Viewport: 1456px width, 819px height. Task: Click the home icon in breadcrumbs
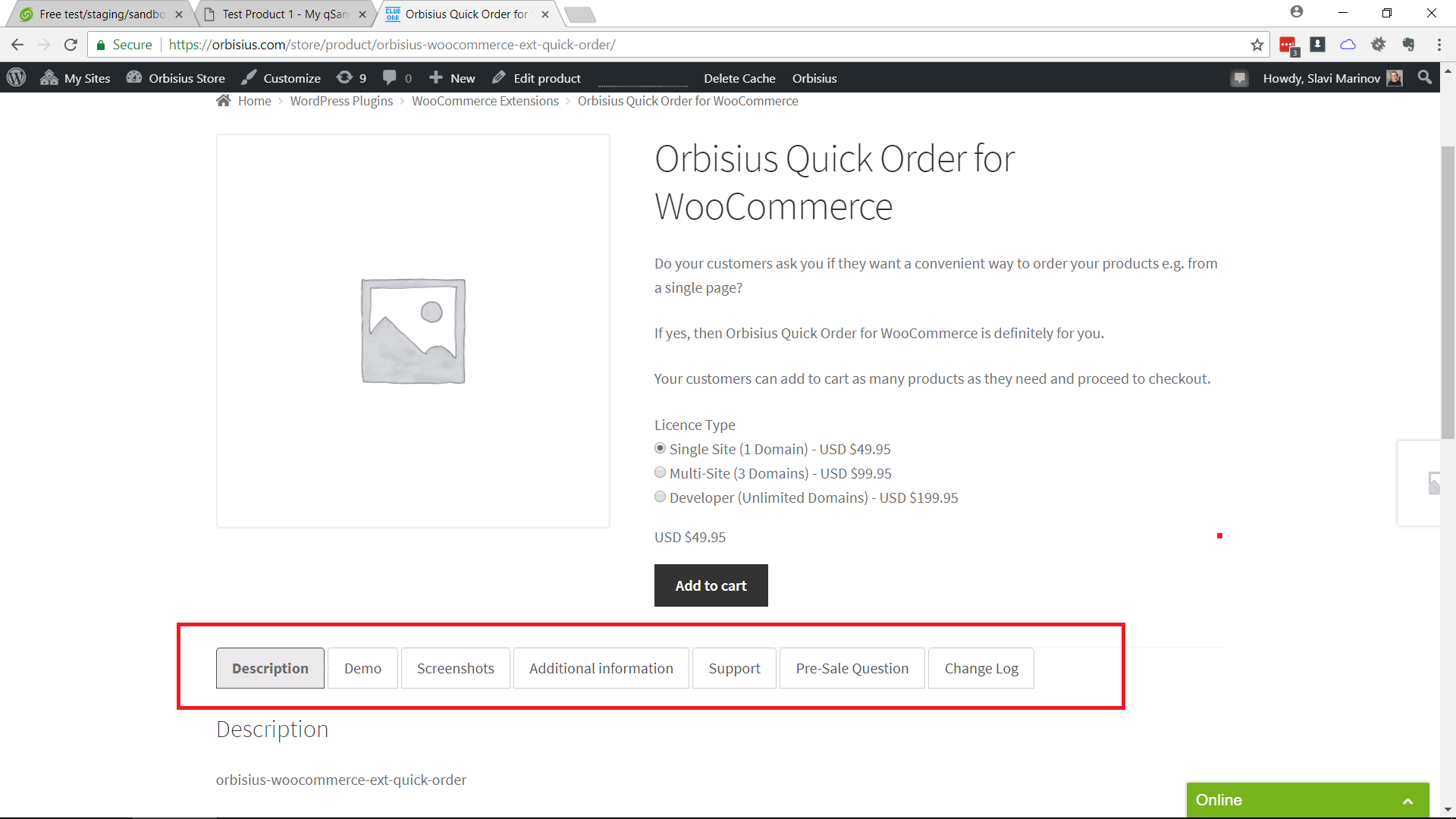[x=223, y=101]
